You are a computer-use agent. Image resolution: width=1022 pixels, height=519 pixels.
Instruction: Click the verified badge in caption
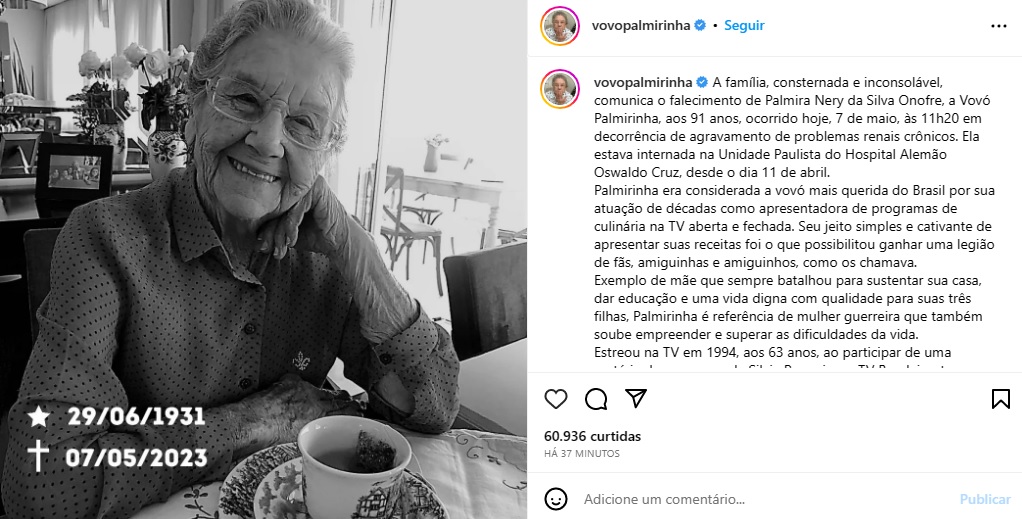[701, 82]
